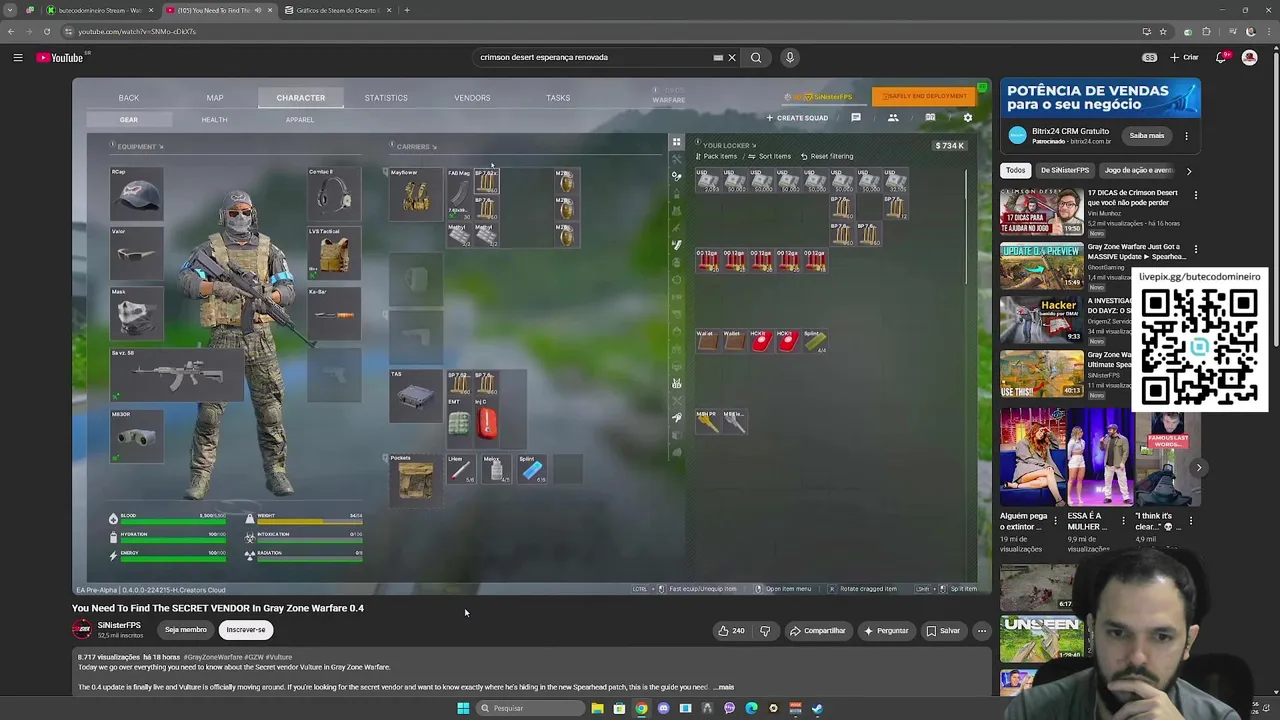Click Sort items in locker
This screenshot has height=720, width=1280.
[x=769, y=156]
